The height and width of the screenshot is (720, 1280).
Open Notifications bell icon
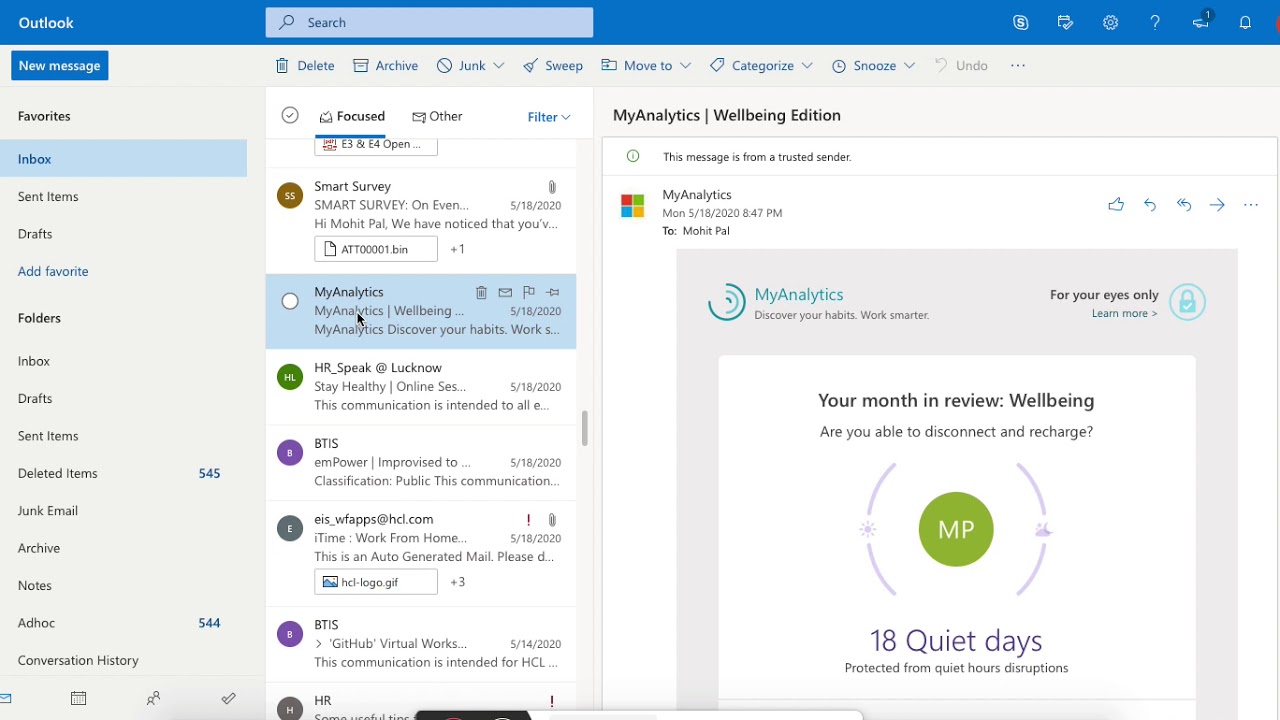[x=1245, y=22]
